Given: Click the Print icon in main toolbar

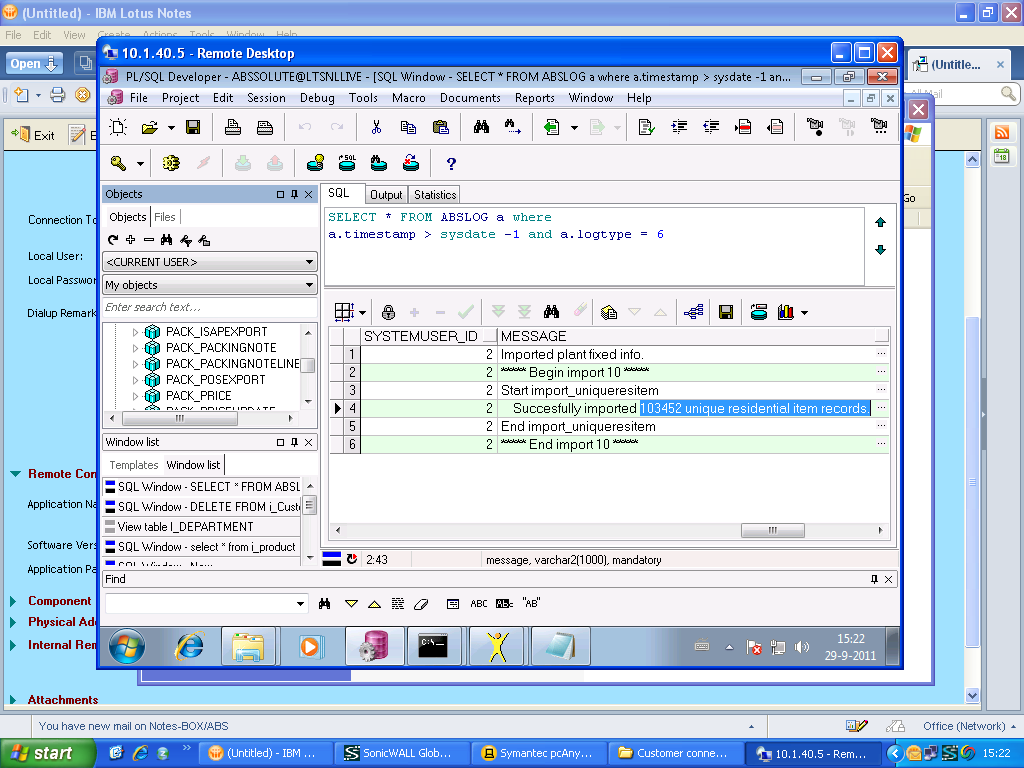Looking at the screenshot, I should point(233,127).
